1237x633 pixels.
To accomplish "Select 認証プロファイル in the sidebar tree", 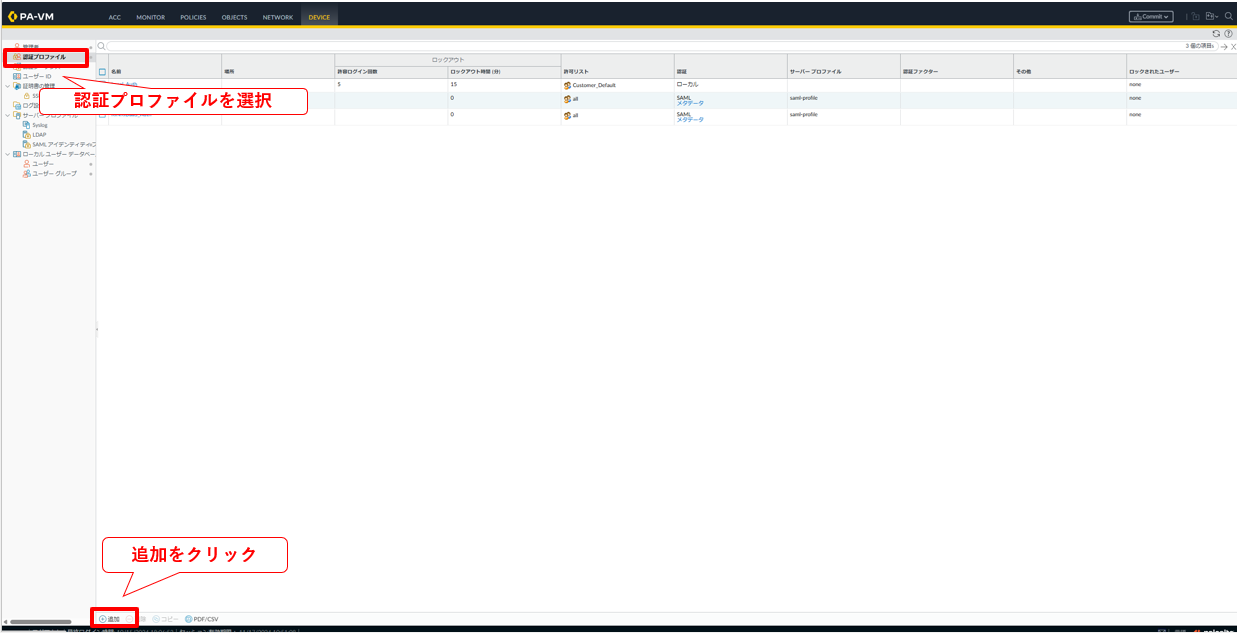I will (44, 57).
